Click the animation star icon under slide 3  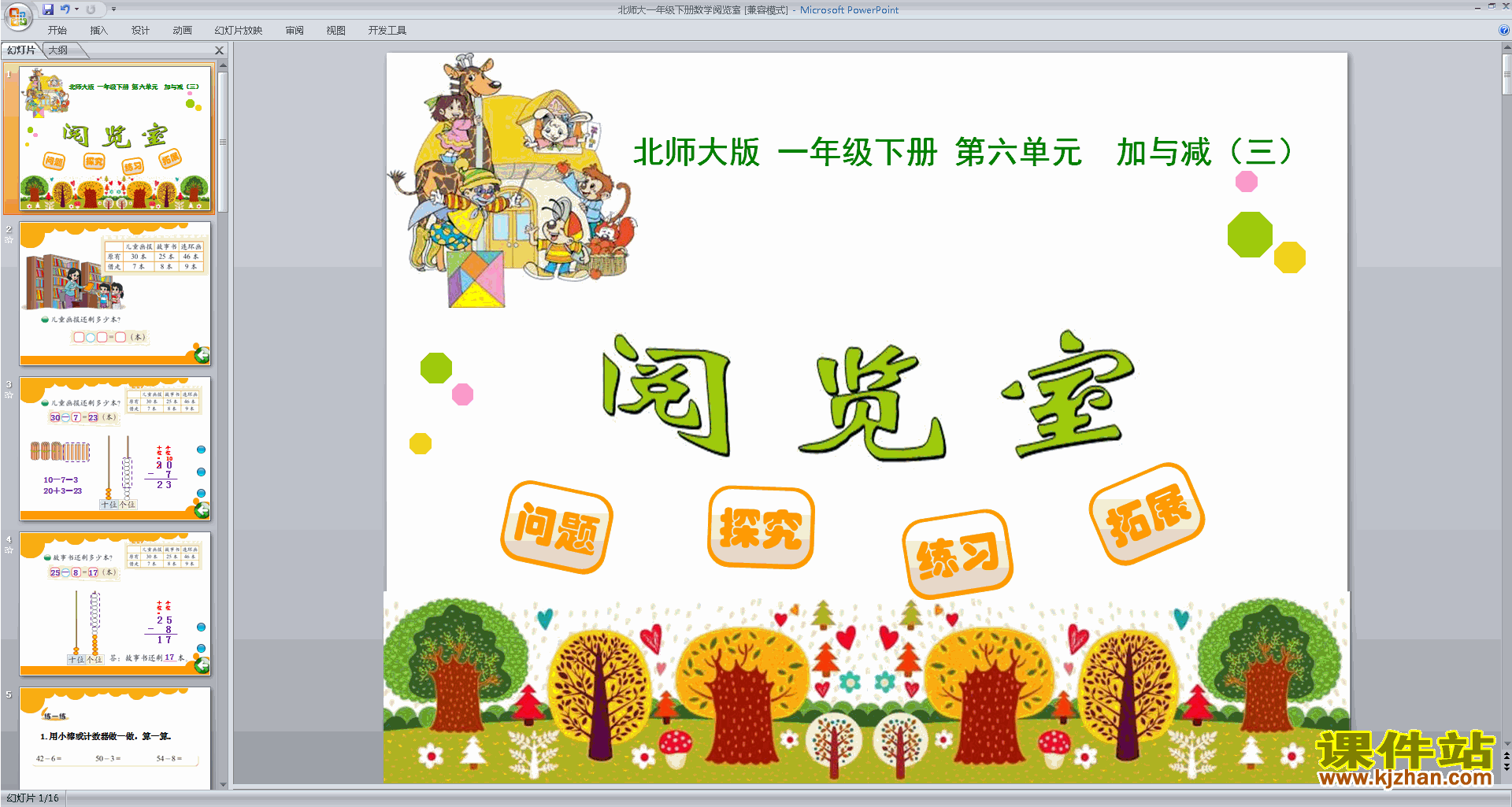click(9, 394)
